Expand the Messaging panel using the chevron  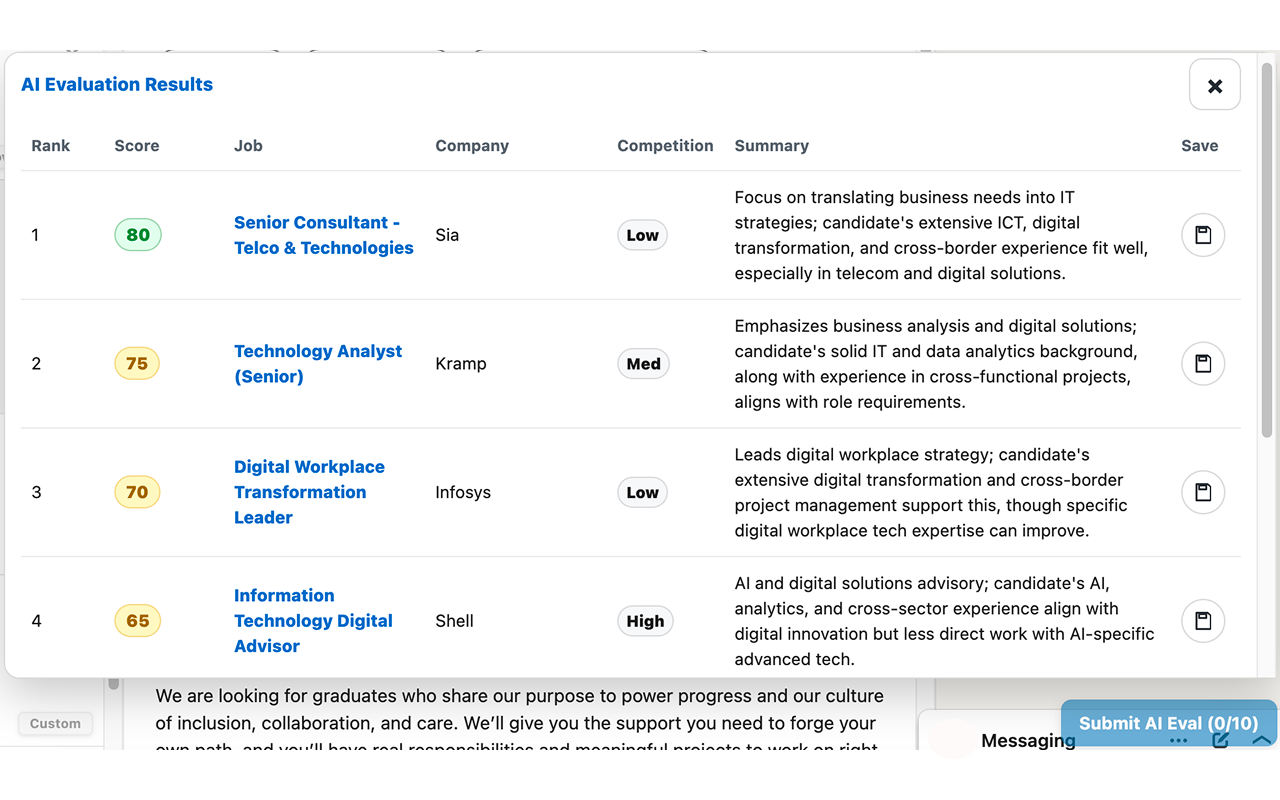[1261, 740]
